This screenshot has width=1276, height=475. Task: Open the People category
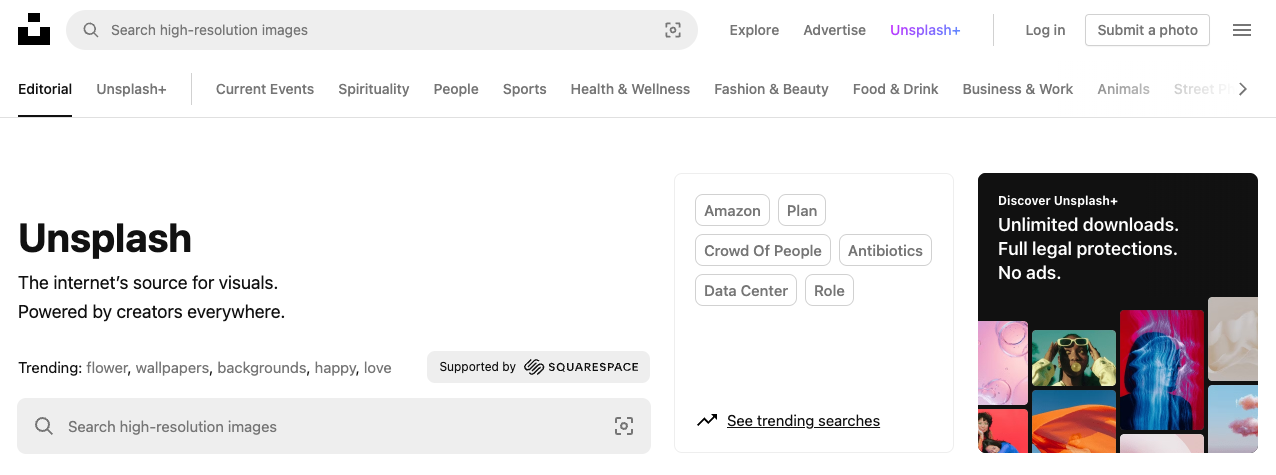coord(456,89)
